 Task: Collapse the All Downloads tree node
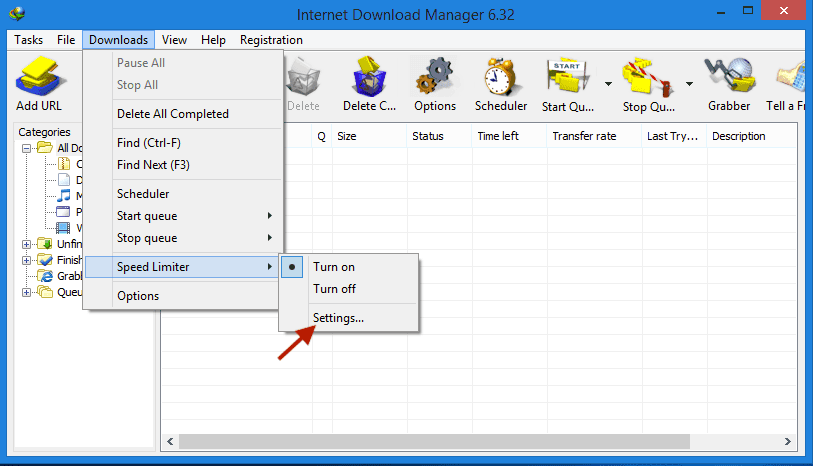pos(26,148)
